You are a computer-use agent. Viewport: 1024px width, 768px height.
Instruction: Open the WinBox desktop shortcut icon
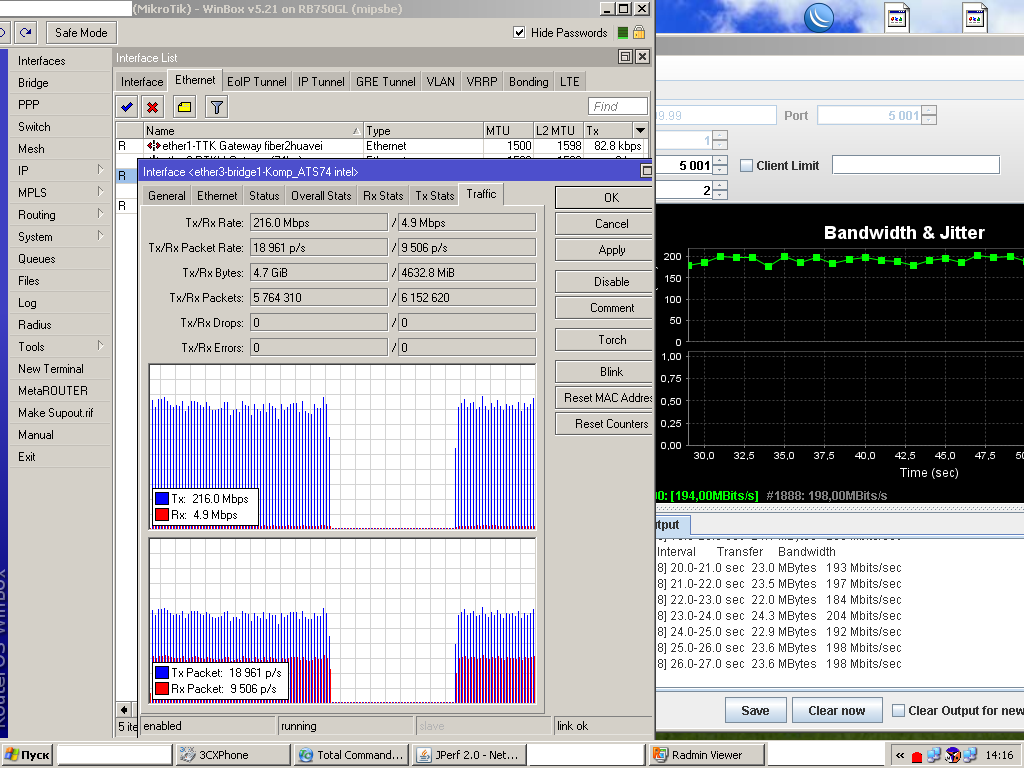(820, 18)
